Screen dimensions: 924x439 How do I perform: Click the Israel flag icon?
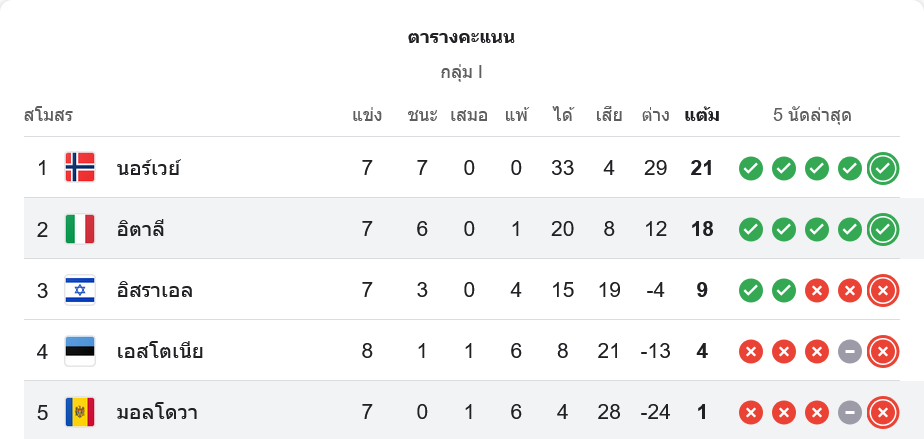80,290
